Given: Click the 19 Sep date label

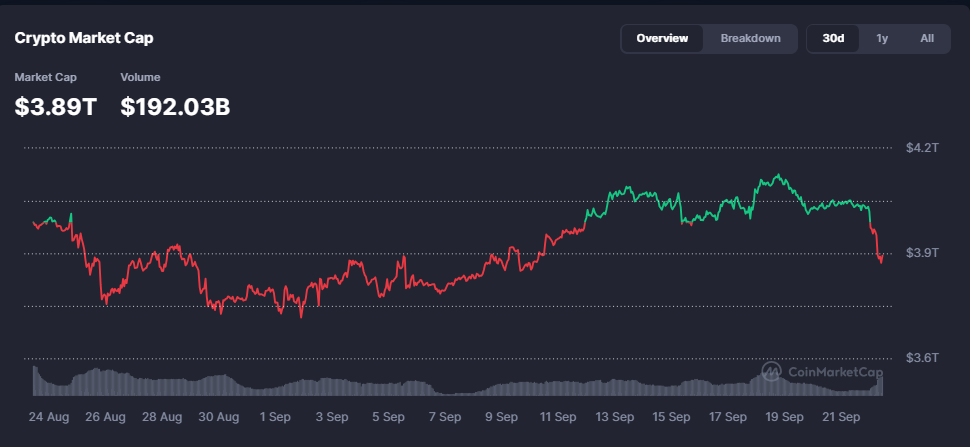Looking at the screenshot, I should pos(785,416).
